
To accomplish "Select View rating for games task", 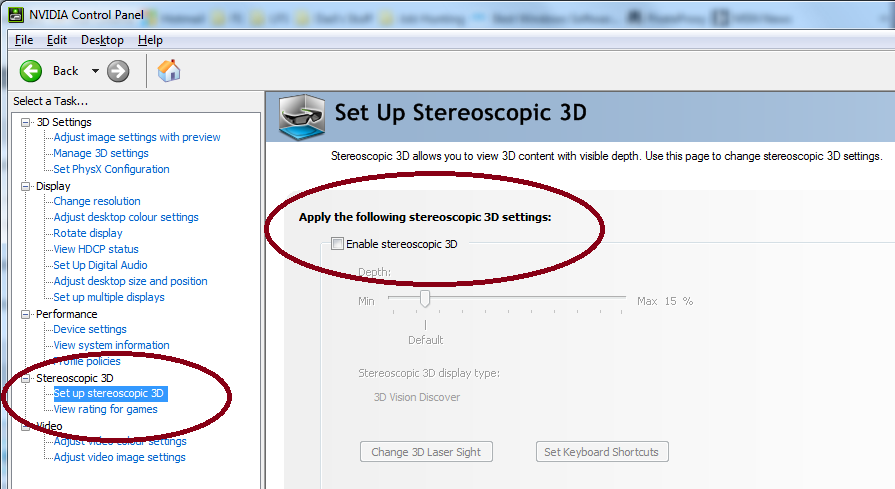I will pyautogui.click(x=105, y=409).
